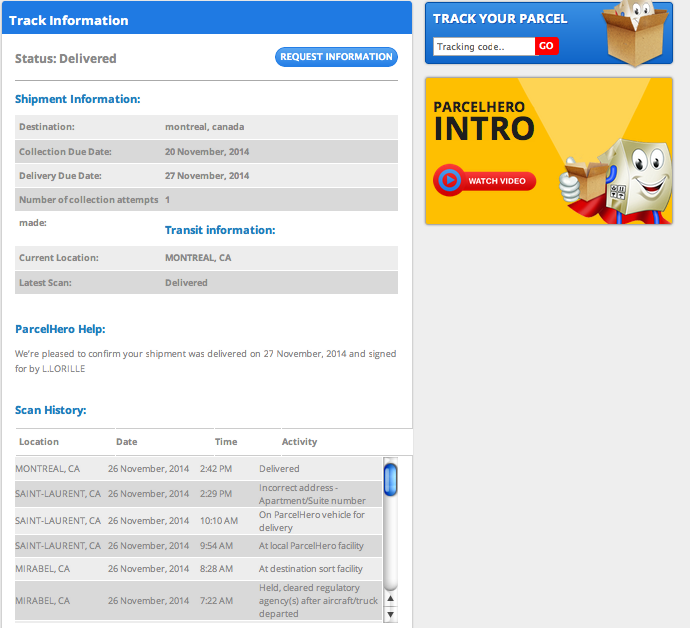Click the Time column header
This screenshot has width=690, height=628.
tap(226, 441)
